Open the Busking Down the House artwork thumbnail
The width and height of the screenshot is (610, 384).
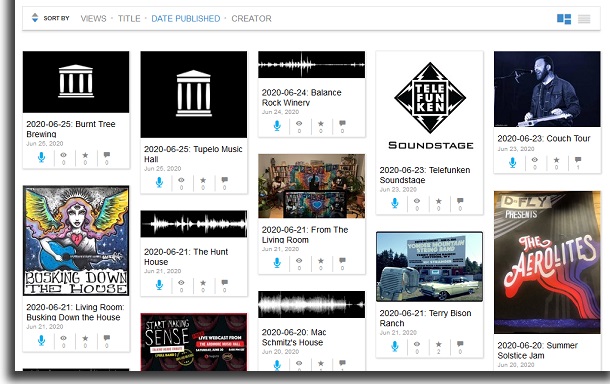point(76,240)
